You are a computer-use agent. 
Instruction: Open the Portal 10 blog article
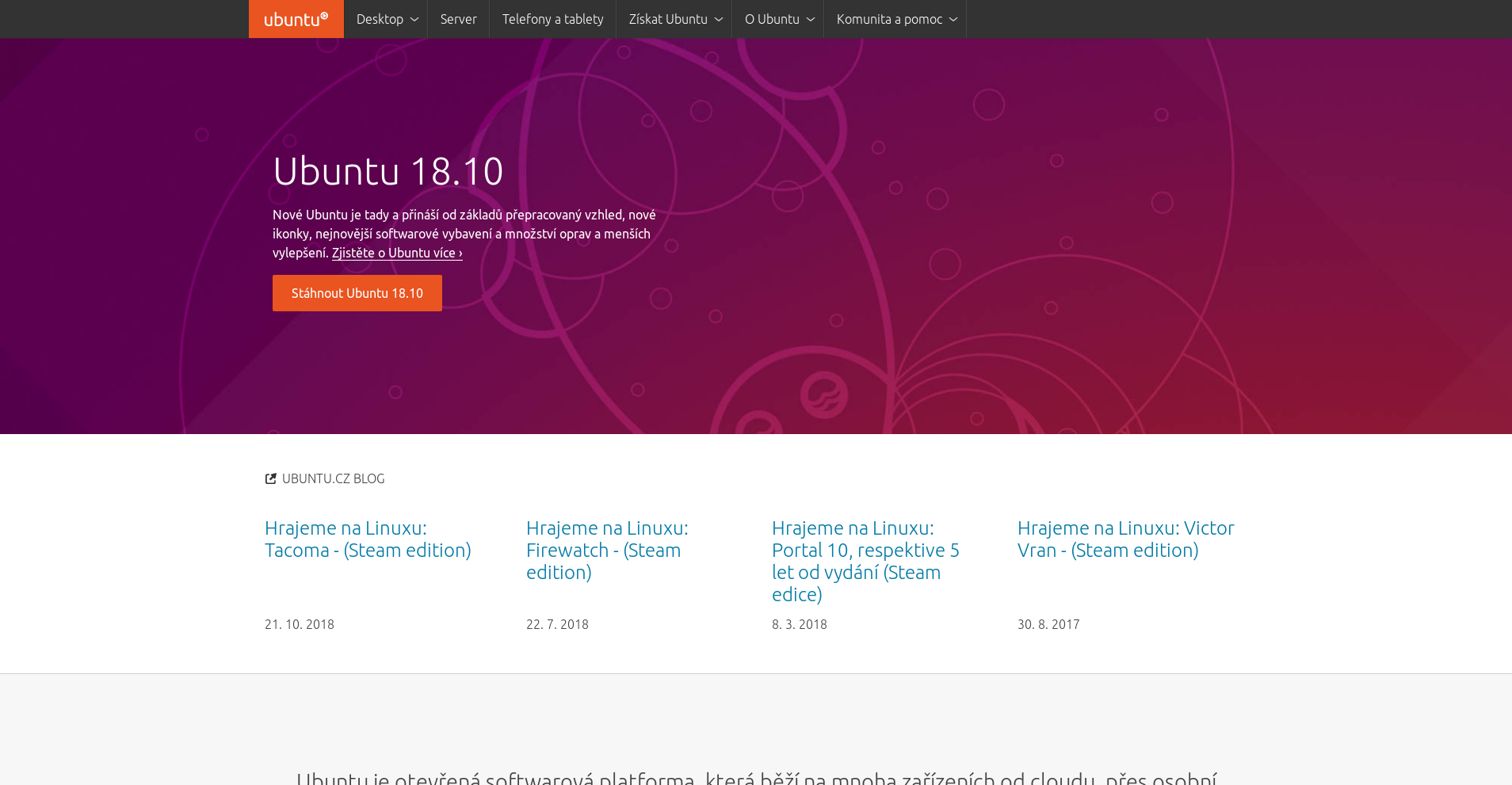(x=865, y=561)
